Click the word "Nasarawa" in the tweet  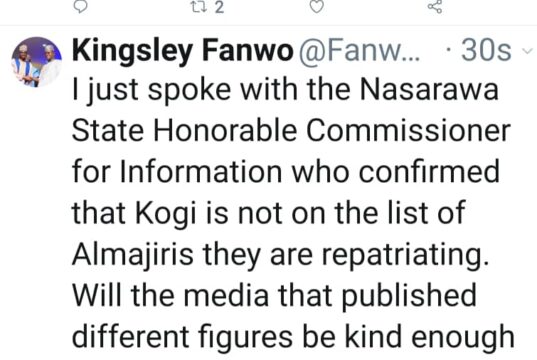[428, 90]
